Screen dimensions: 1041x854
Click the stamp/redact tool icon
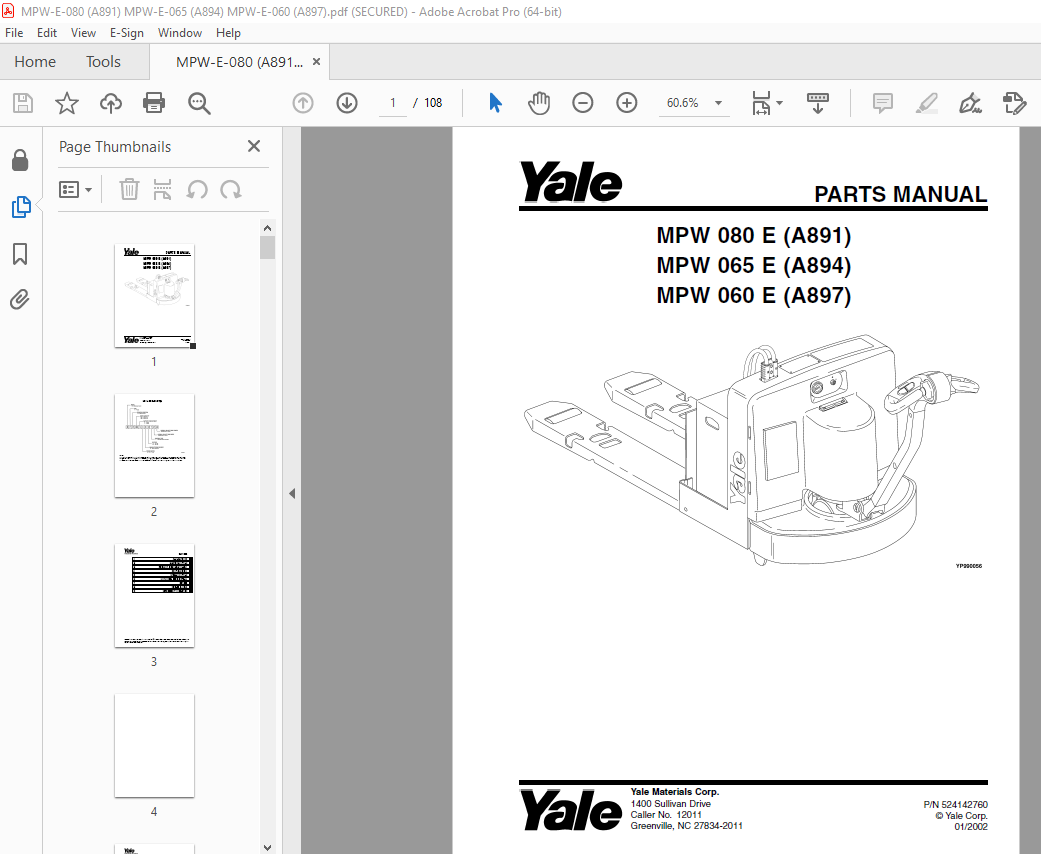(x=1014, y=103)
